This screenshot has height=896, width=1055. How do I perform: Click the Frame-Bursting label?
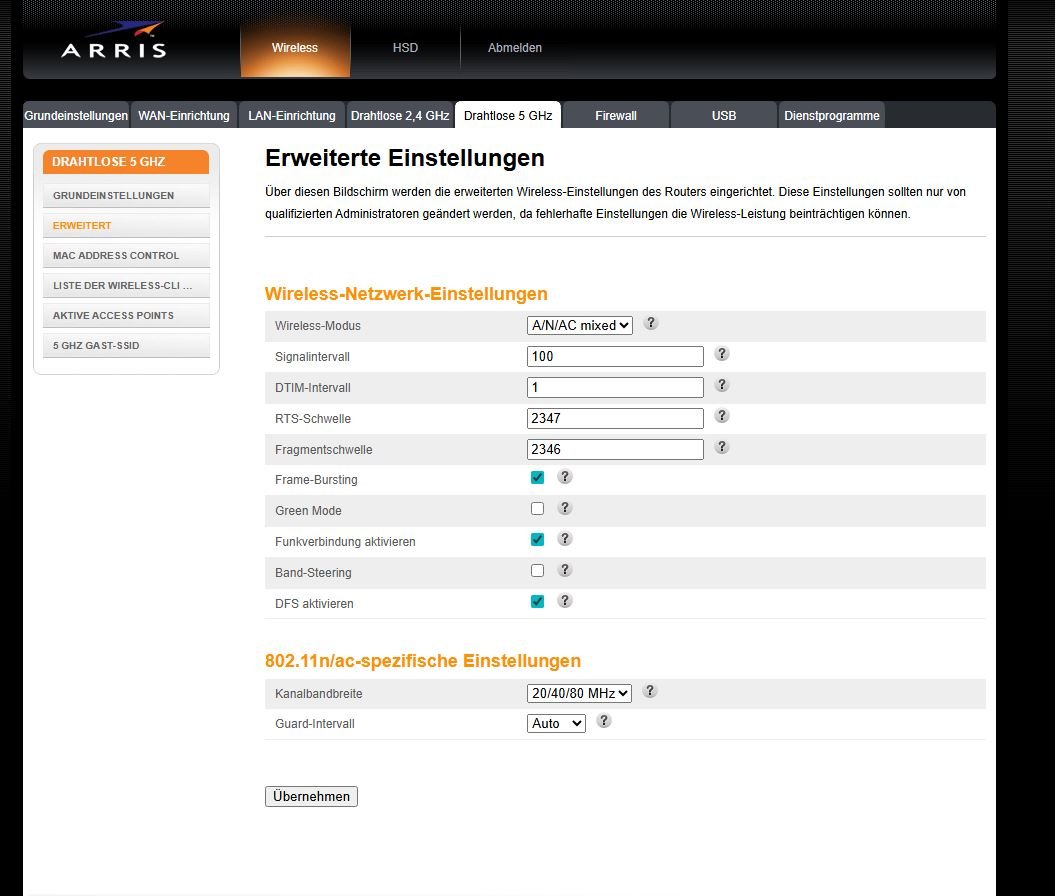(316, 480)
